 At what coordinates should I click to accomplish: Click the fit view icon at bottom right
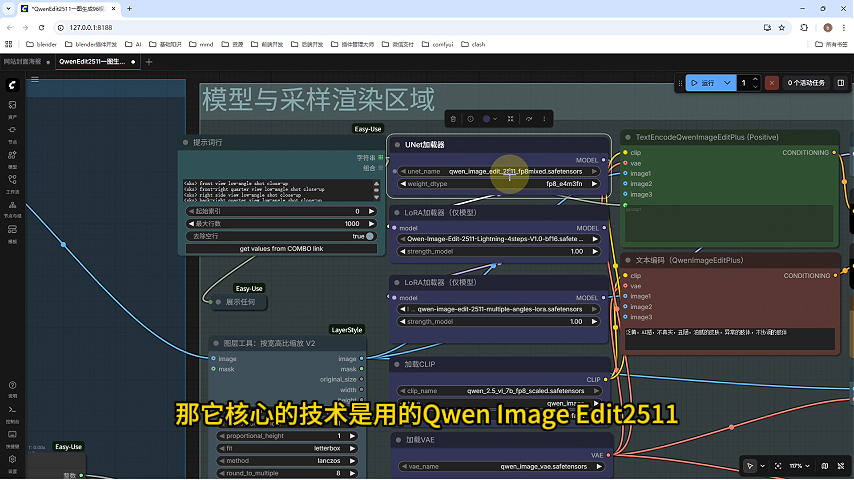pyautogui.click(x=778, y=466)
